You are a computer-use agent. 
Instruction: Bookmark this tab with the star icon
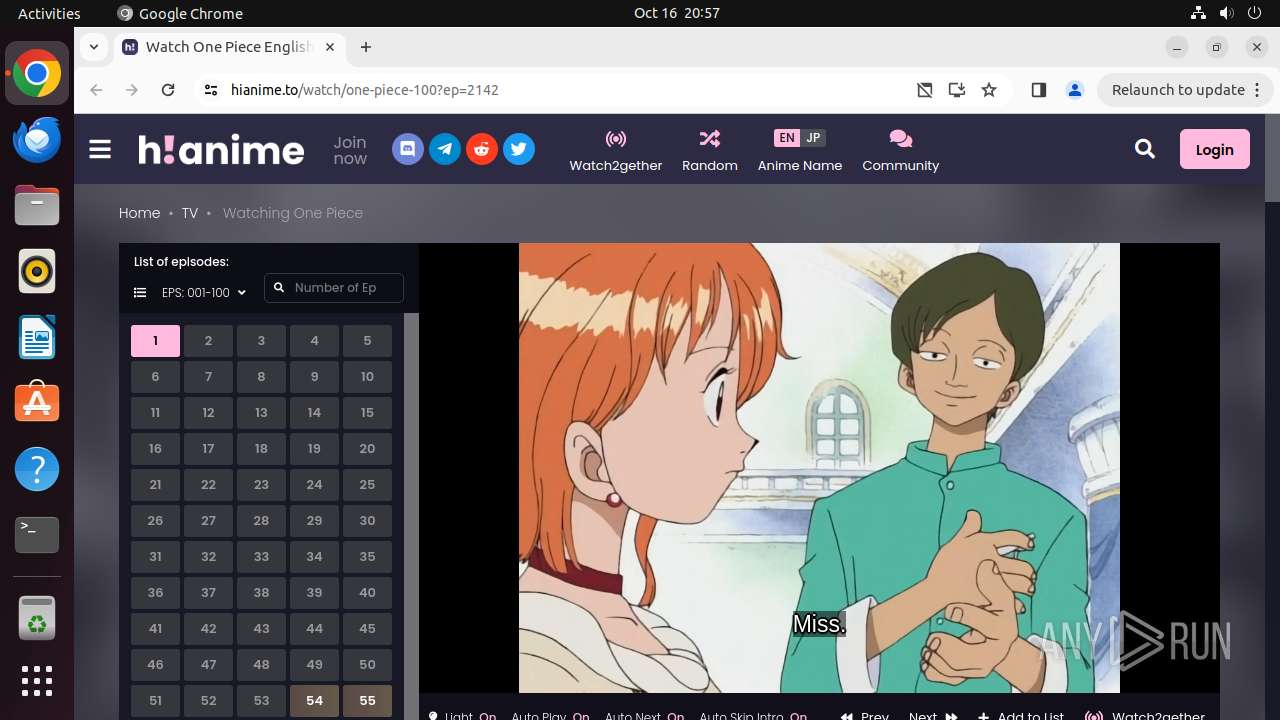click(x=989, y=90)
